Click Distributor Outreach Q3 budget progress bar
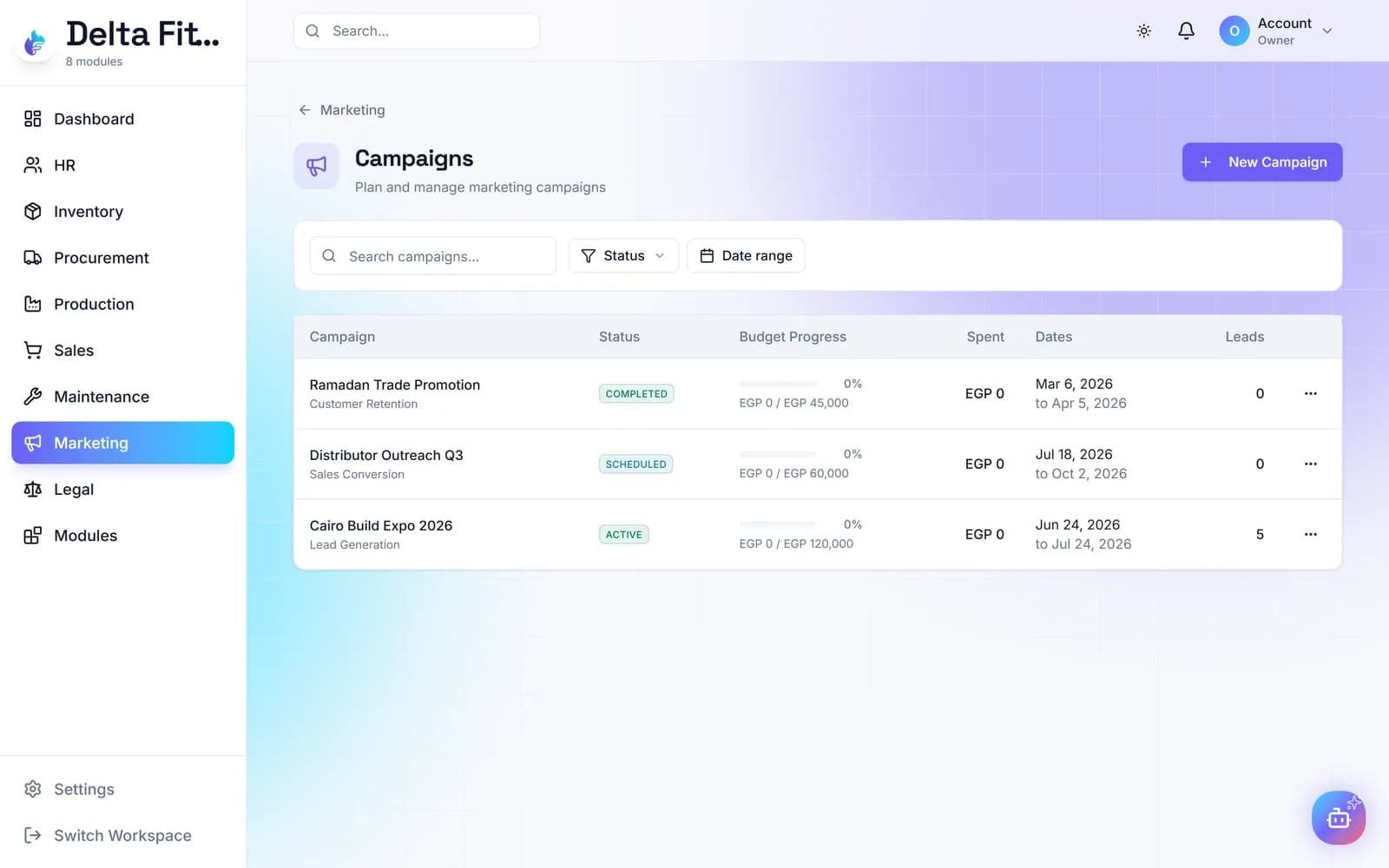Screen dimensions: 1389x868 (x=778, y=454)
